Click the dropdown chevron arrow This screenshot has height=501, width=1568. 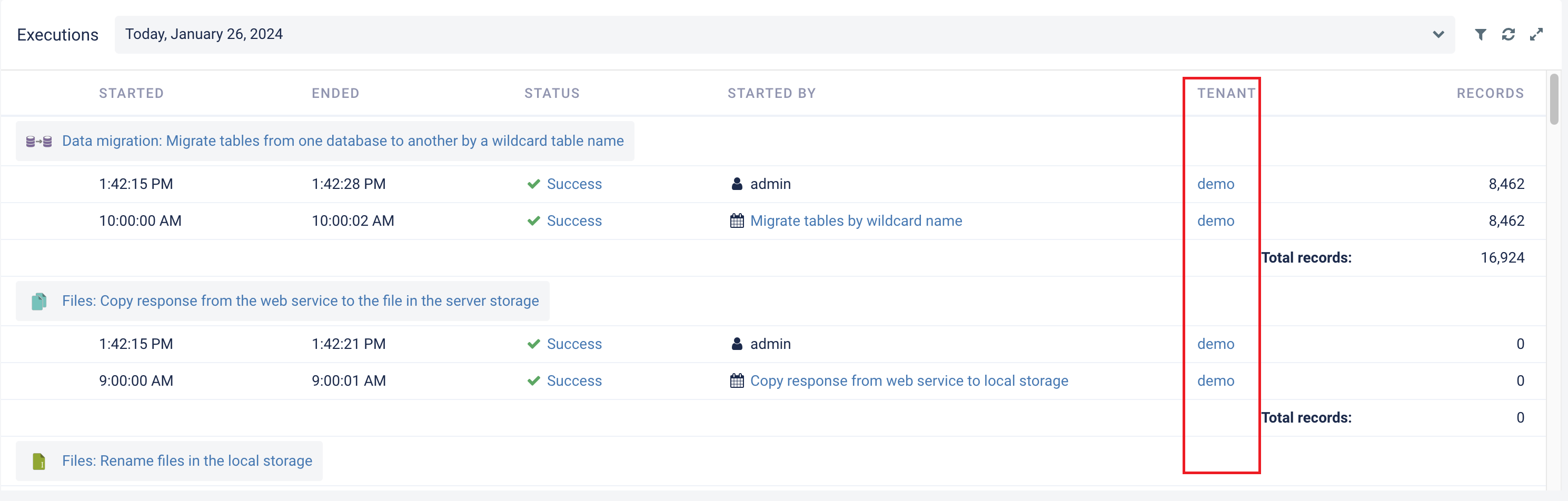point(1438,35)
